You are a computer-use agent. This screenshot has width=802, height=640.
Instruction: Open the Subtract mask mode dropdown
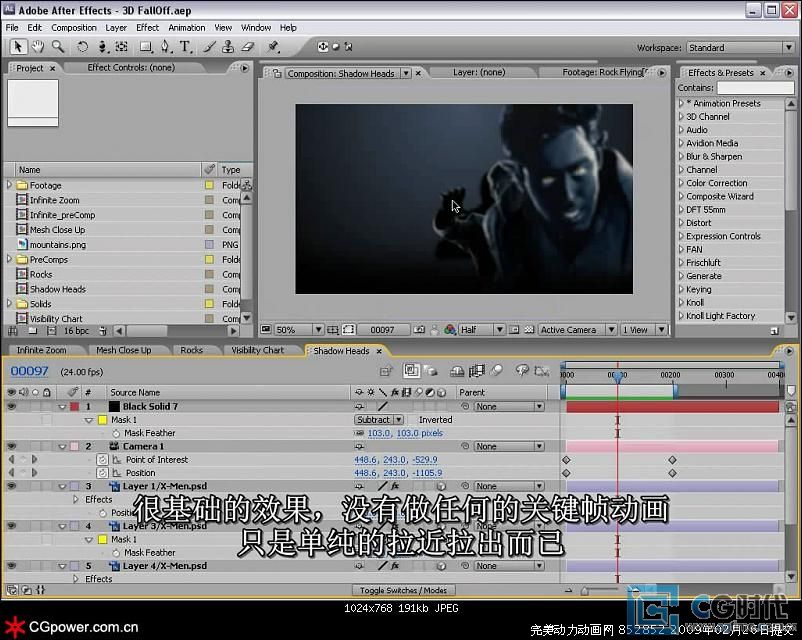pos(379,420)
